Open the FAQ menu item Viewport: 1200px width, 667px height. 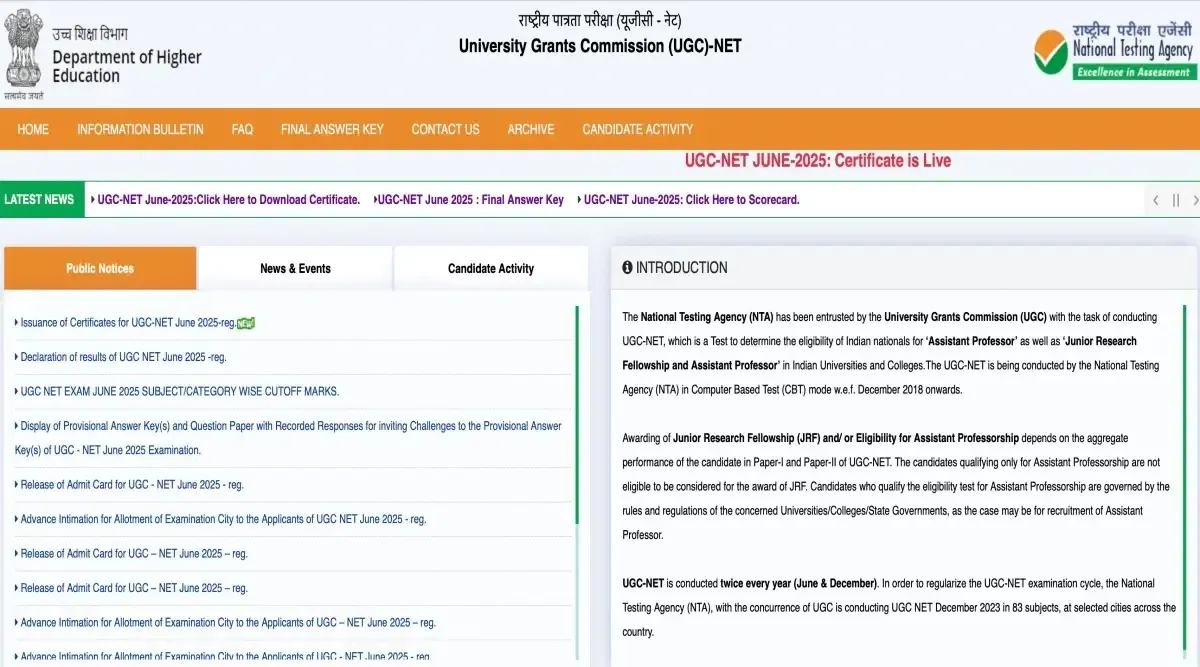tap(242, 129)
